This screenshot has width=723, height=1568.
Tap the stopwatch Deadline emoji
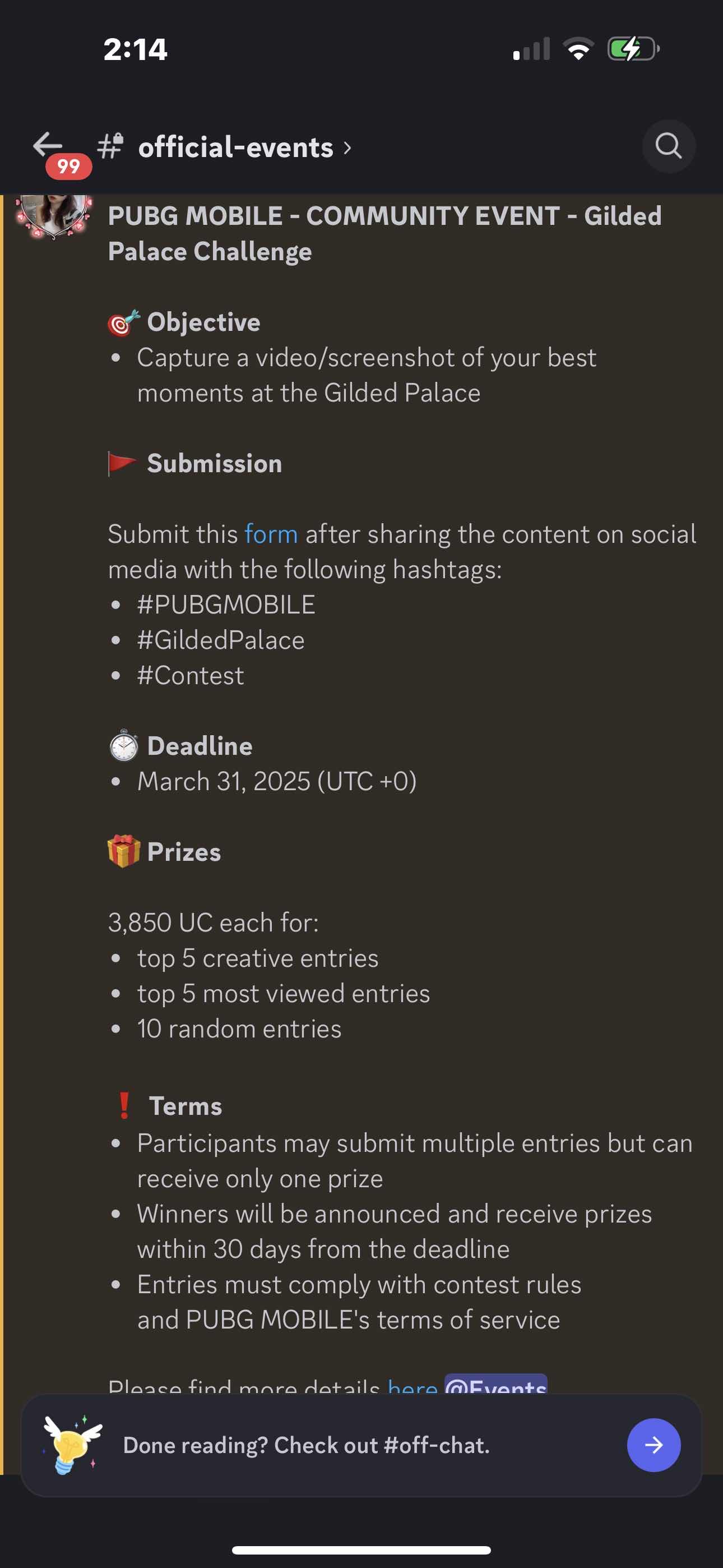(123, 746)
